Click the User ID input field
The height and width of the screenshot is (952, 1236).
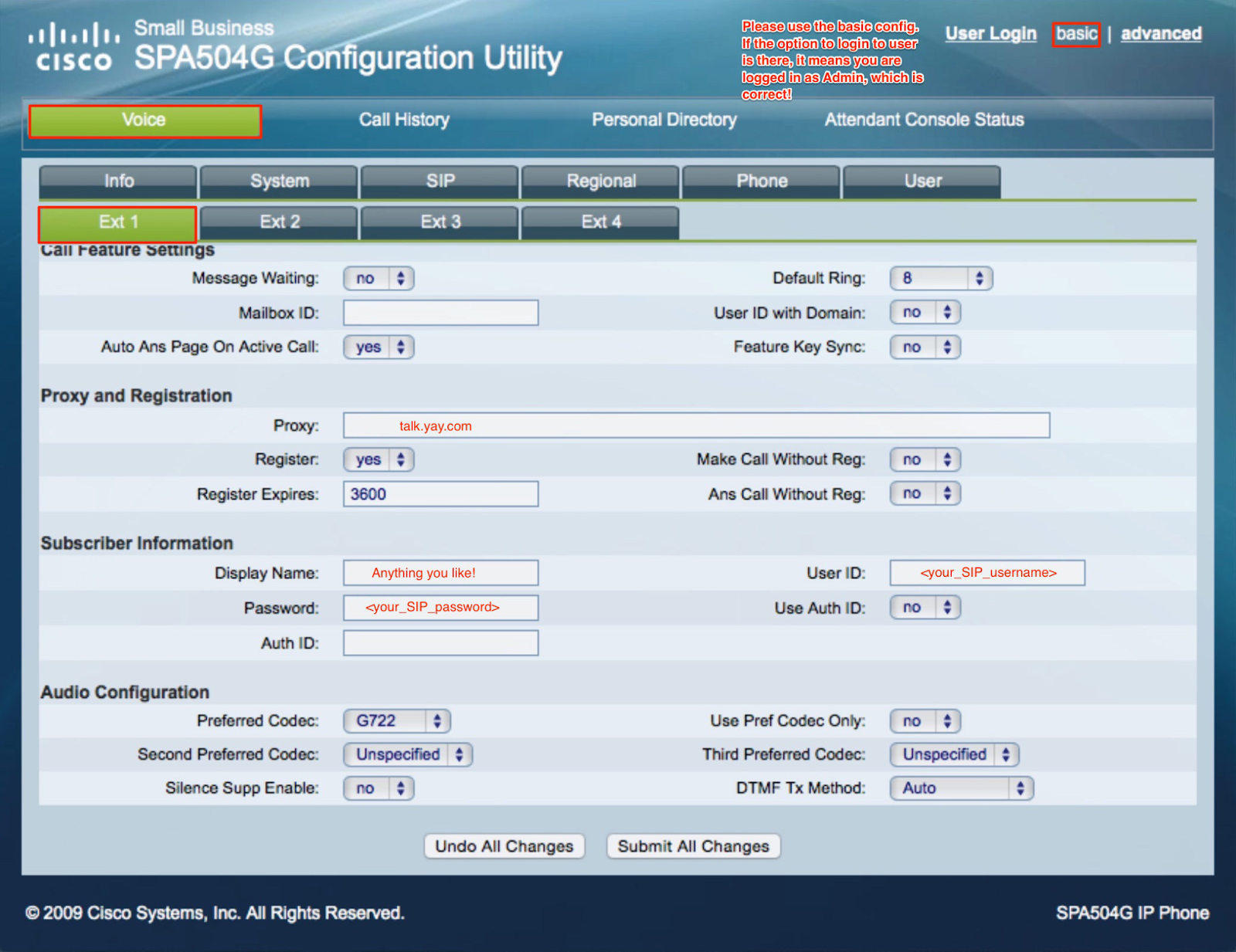coord(987,573)
